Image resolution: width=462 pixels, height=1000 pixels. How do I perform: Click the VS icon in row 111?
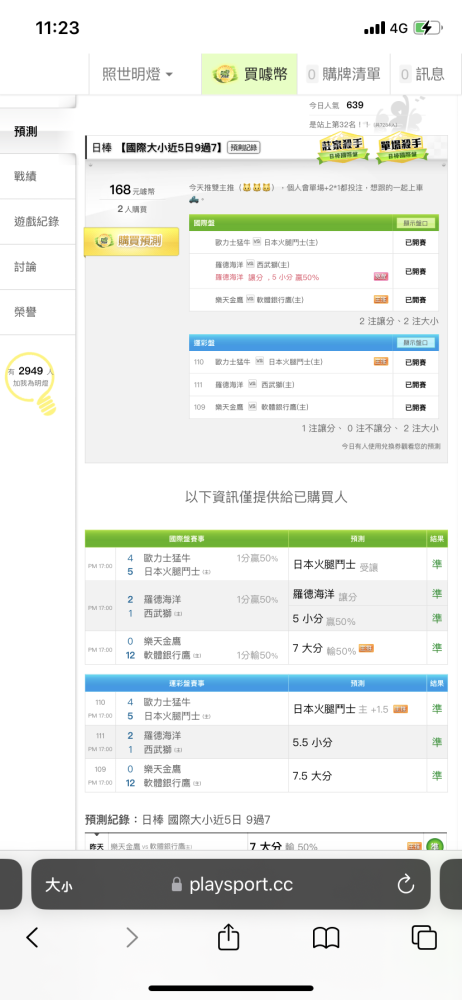click(x=251, y=385)
